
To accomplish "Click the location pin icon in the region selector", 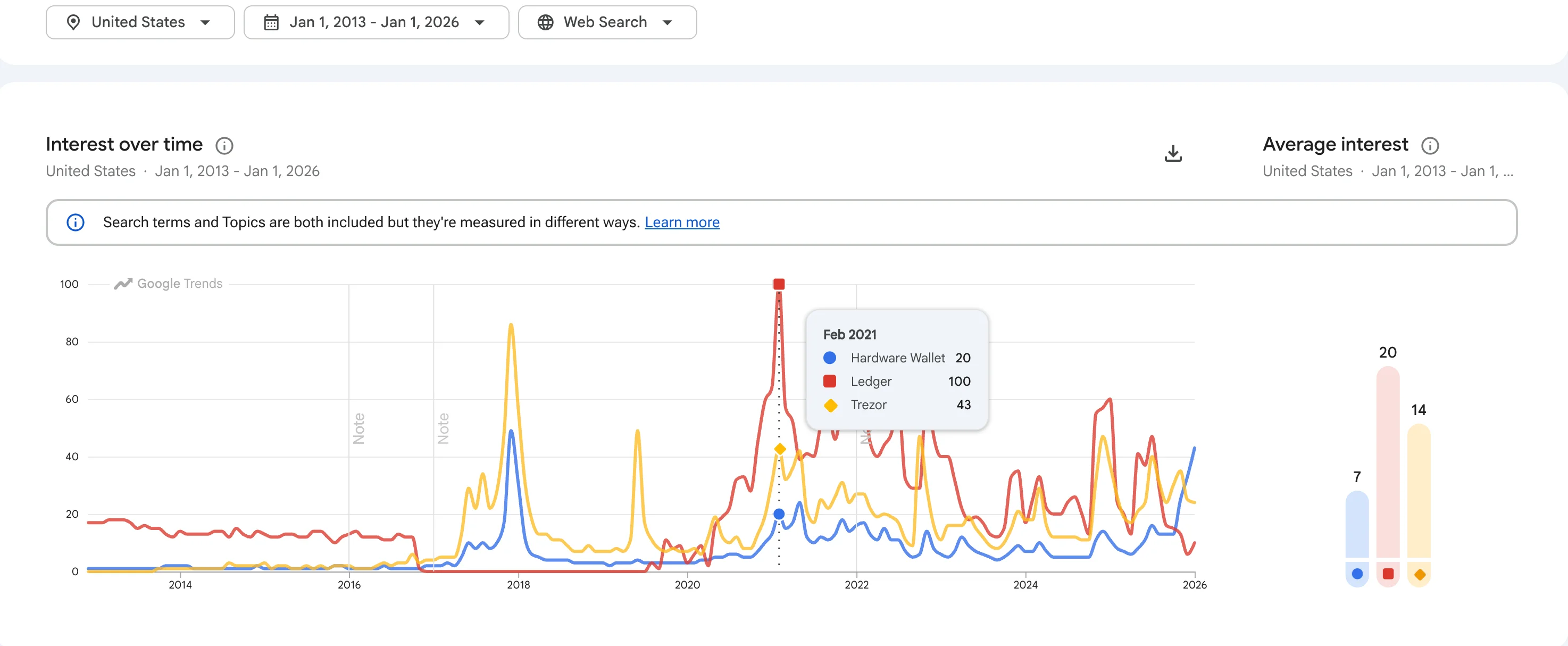I will pos(73,22).
